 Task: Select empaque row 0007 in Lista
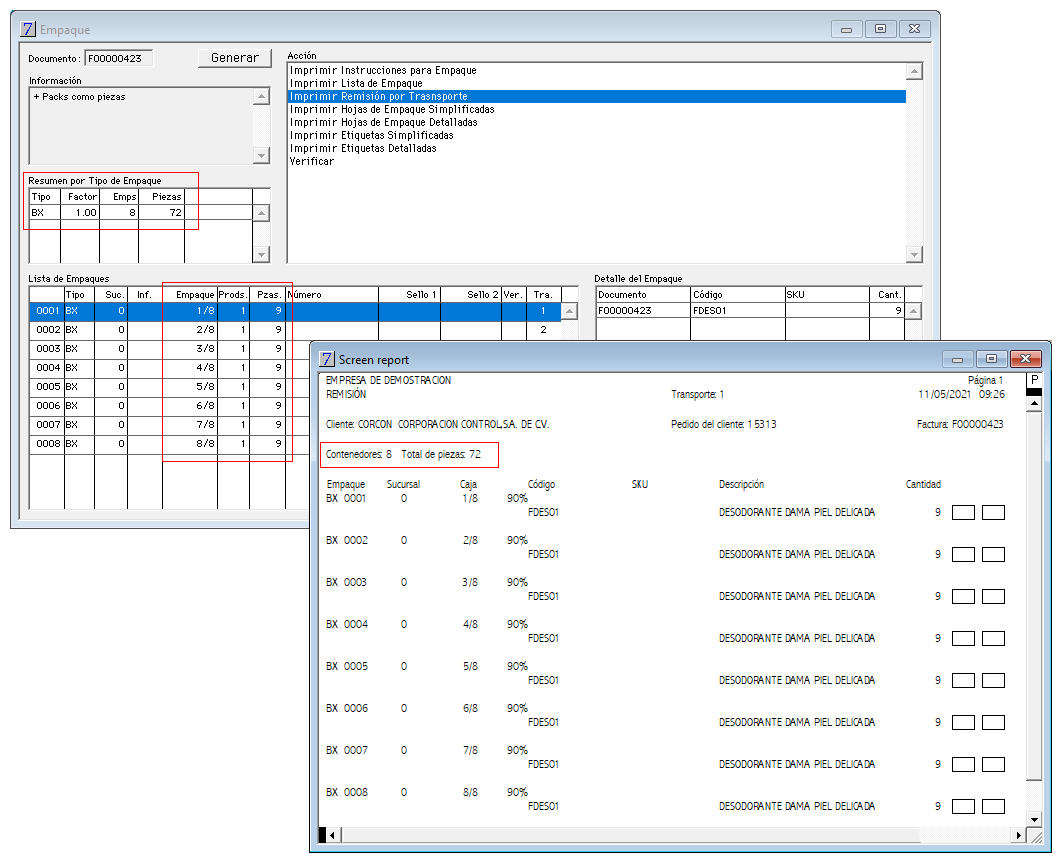pos(169,425)
